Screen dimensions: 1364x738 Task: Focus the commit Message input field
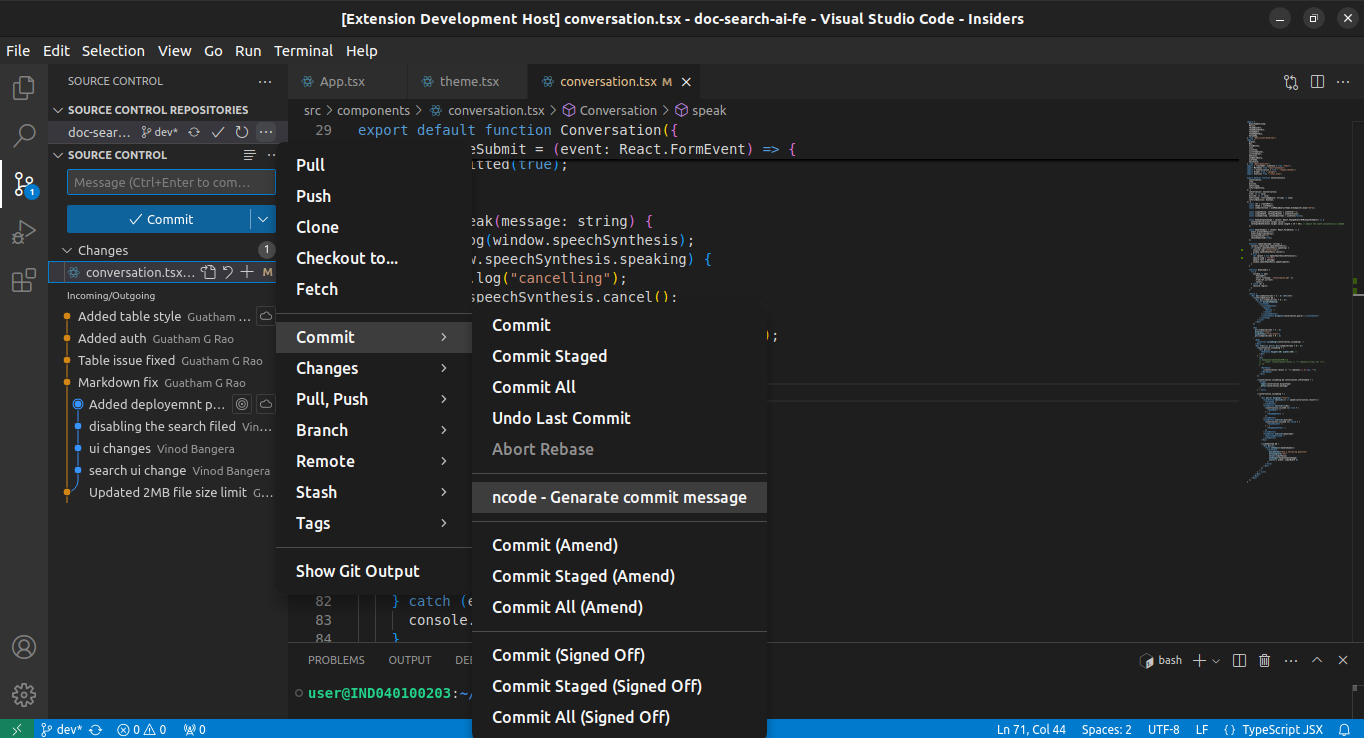[171, 182]
